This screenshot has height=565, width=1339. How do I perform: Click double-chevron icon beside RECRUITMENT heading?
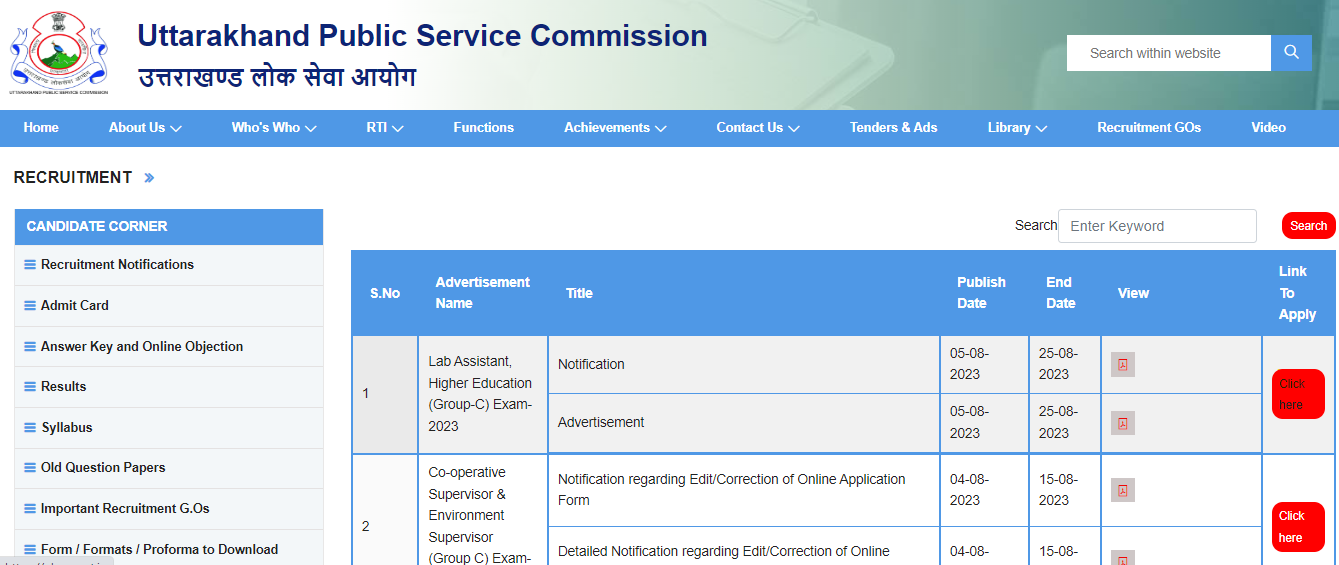coord(149,178)
